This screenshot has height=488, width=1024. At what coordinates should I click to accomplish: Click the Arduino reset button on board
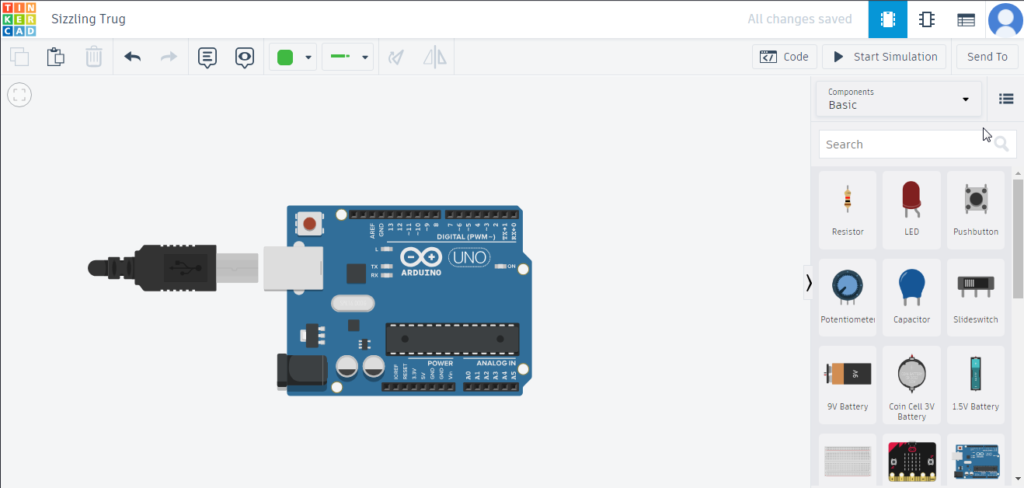point(310,224)
